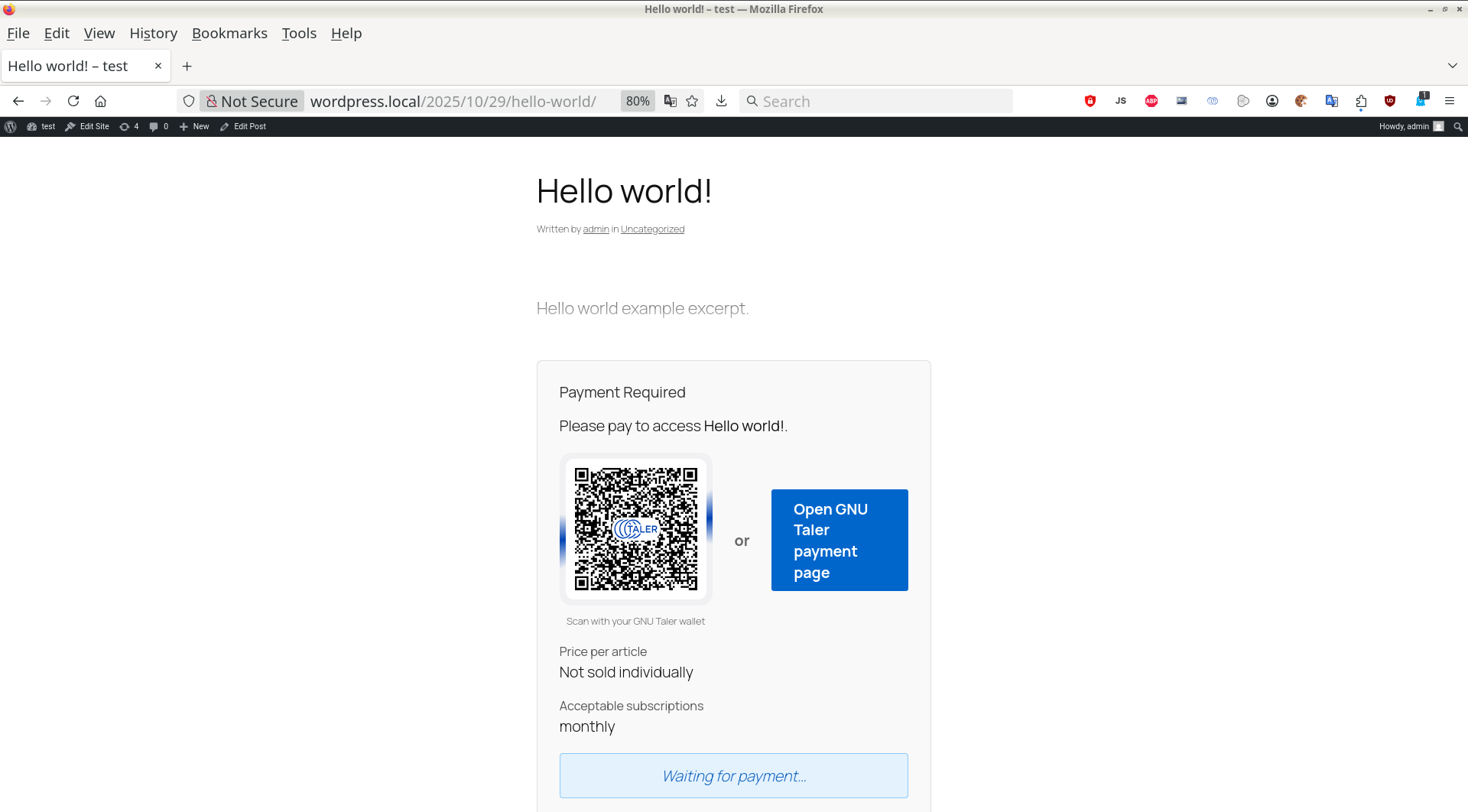
Task: Open the GNU Taler wallet extension
Action: (x=1213, y=101)
